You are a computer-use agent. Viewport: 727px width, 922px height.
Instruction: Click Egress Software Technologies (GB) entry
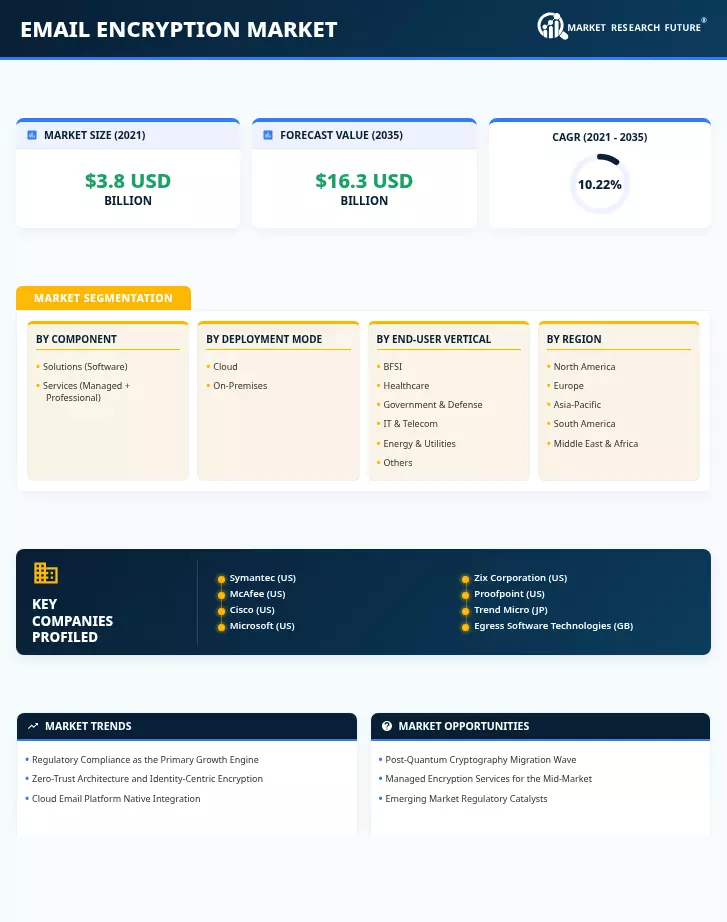[x=553, y=626]
